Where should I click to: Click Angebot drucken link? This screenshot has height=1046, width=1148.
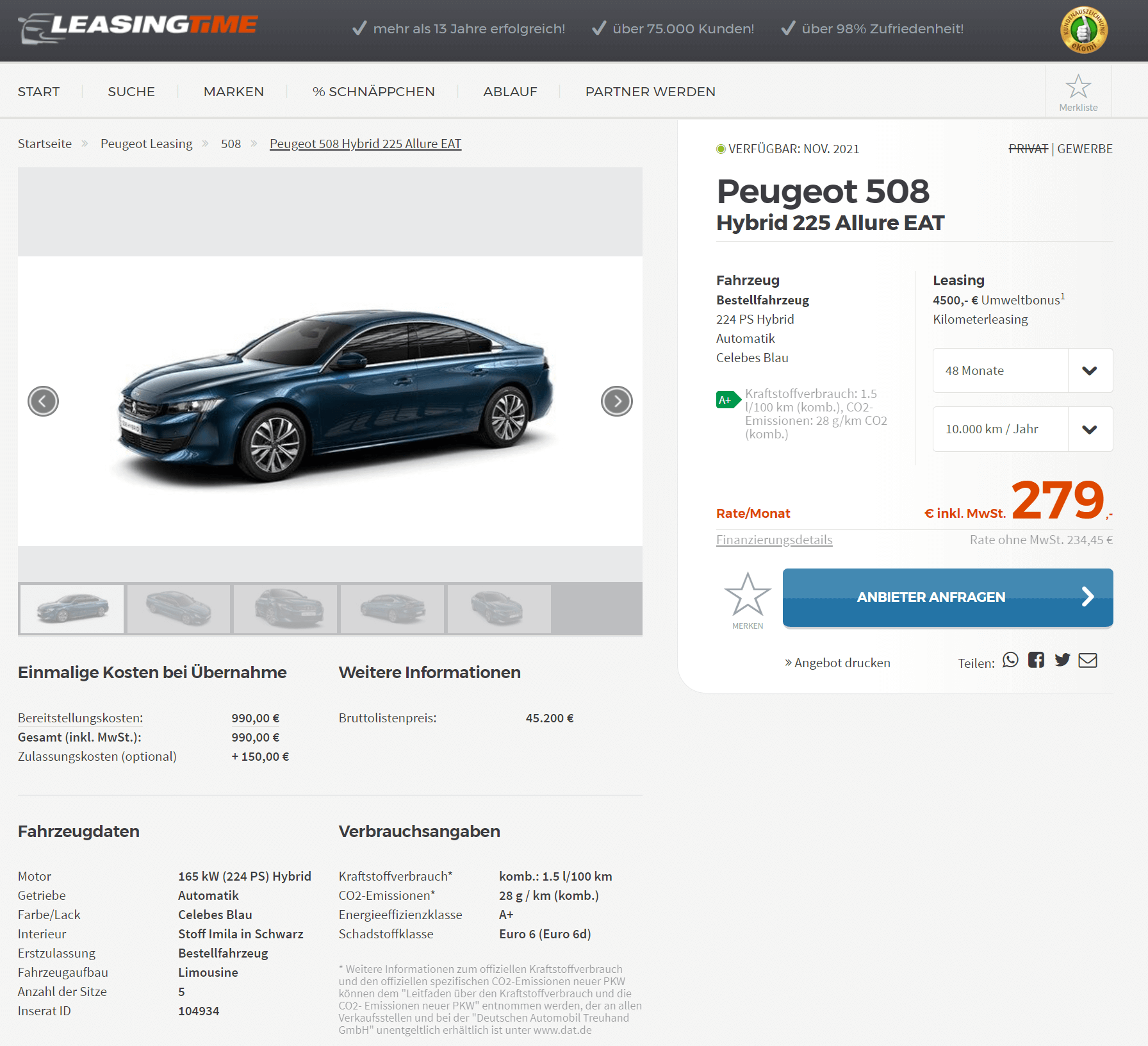click(x=837, y=663)
